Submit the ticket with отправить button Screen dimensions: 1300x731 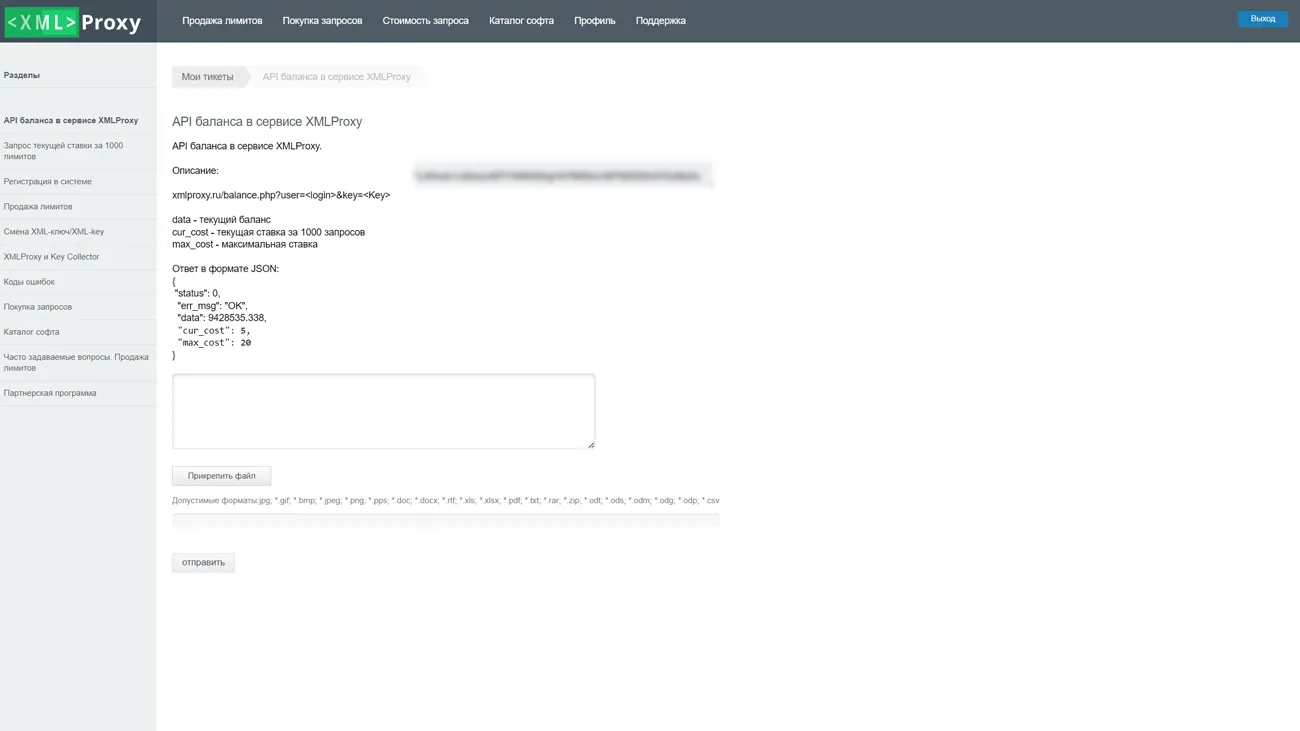pos(203,563)
